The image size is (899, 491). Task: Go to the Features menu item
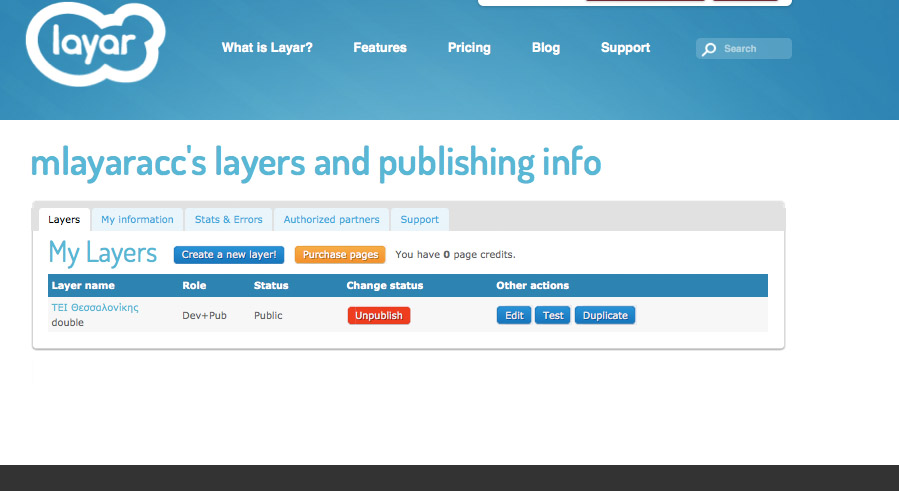pos(380,48)
